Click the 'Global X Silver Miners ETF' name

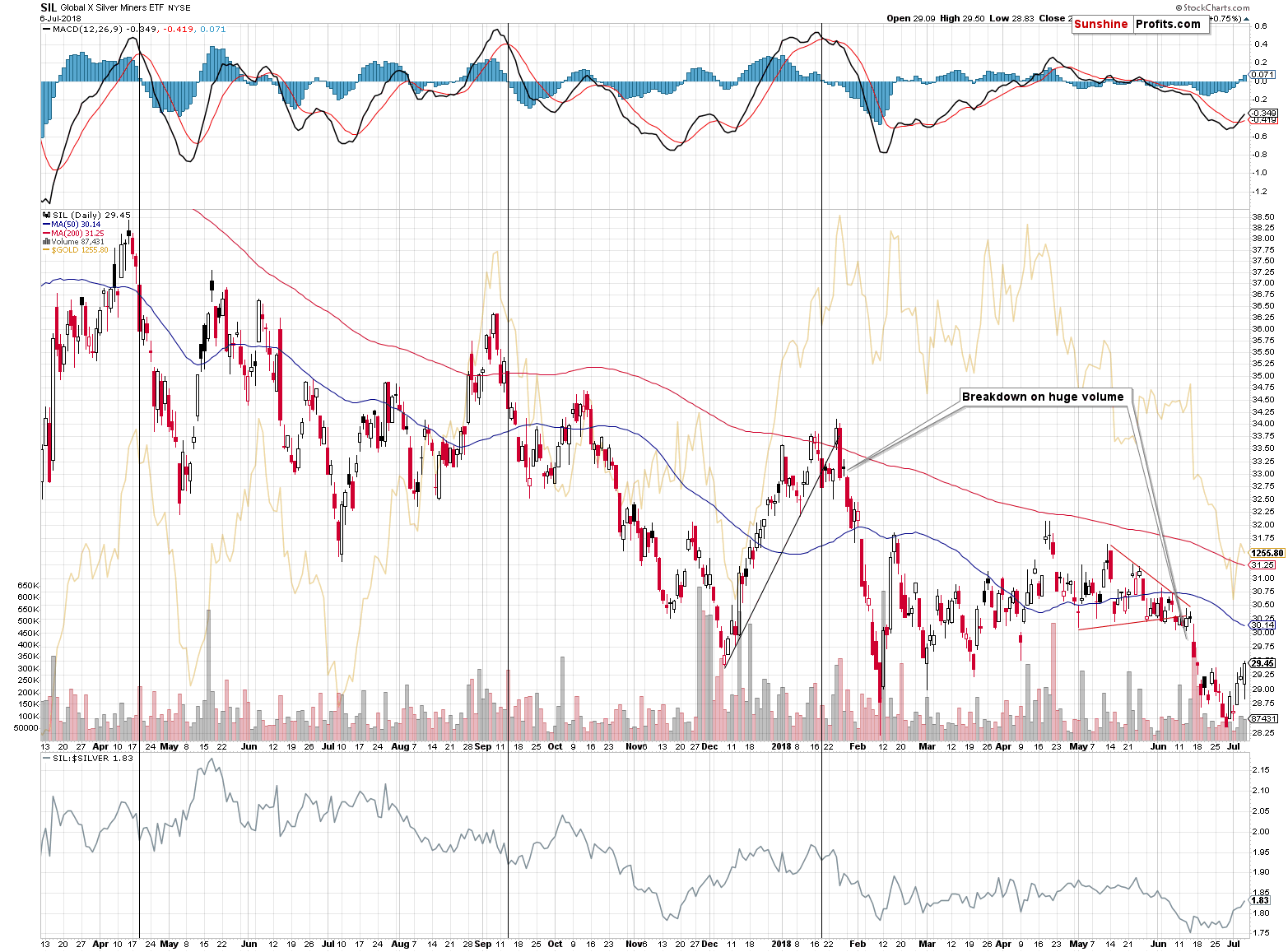click(112, 8)
